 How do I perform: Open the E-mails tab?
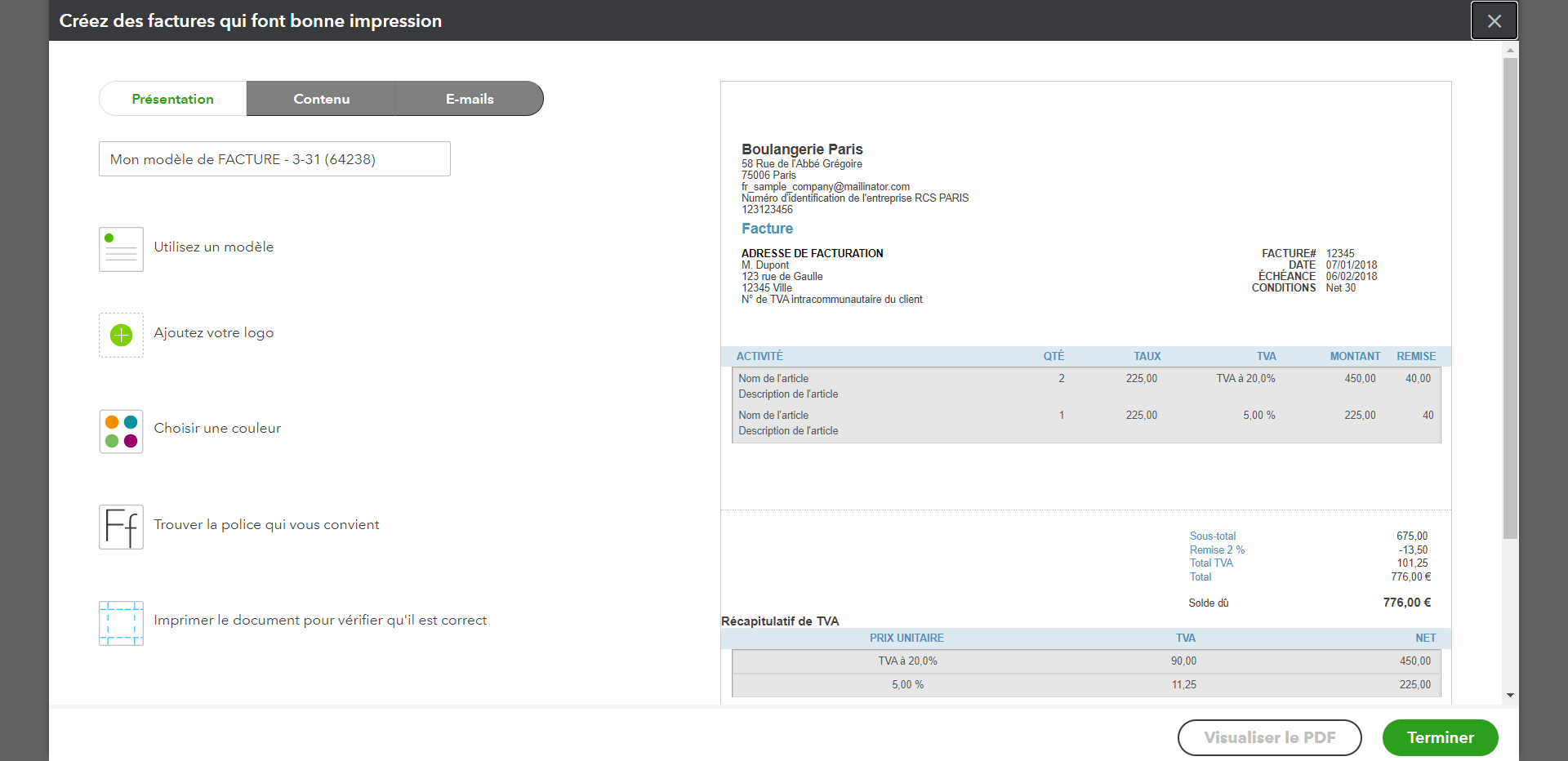click(x=470, y=99)
